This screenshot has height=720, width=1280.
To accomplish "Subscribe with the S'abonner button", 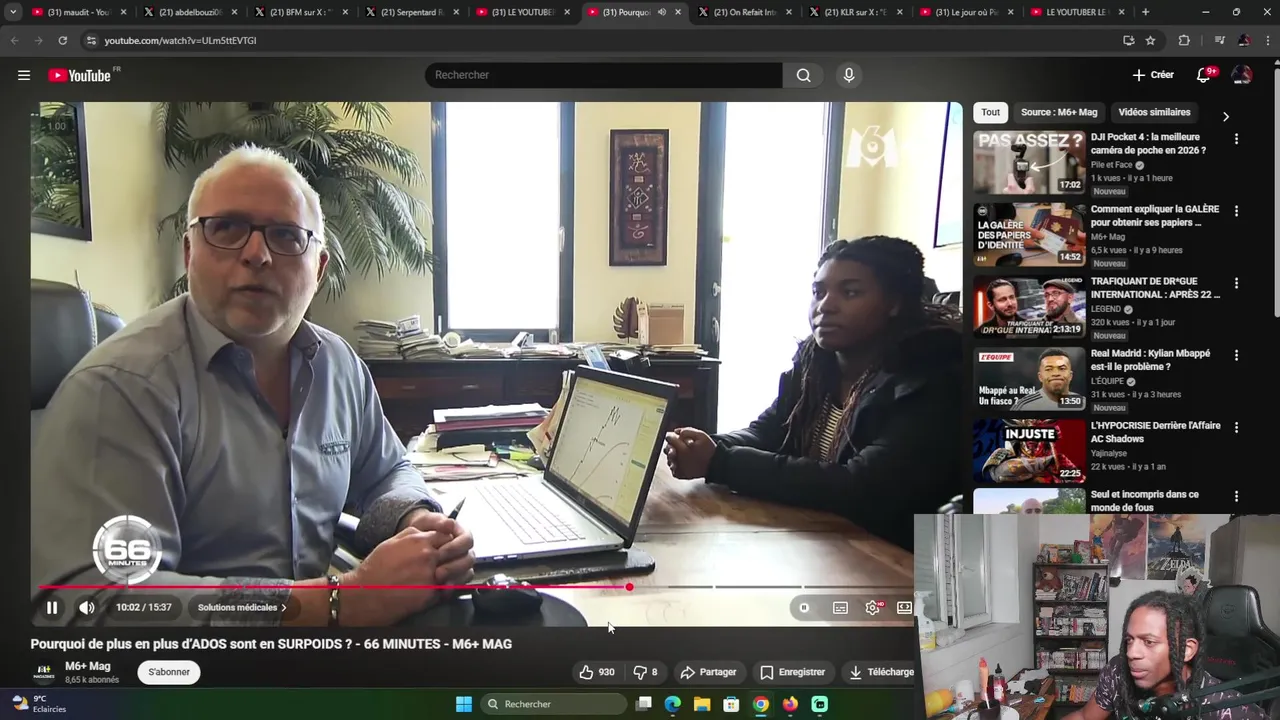I will pos(169,672).
